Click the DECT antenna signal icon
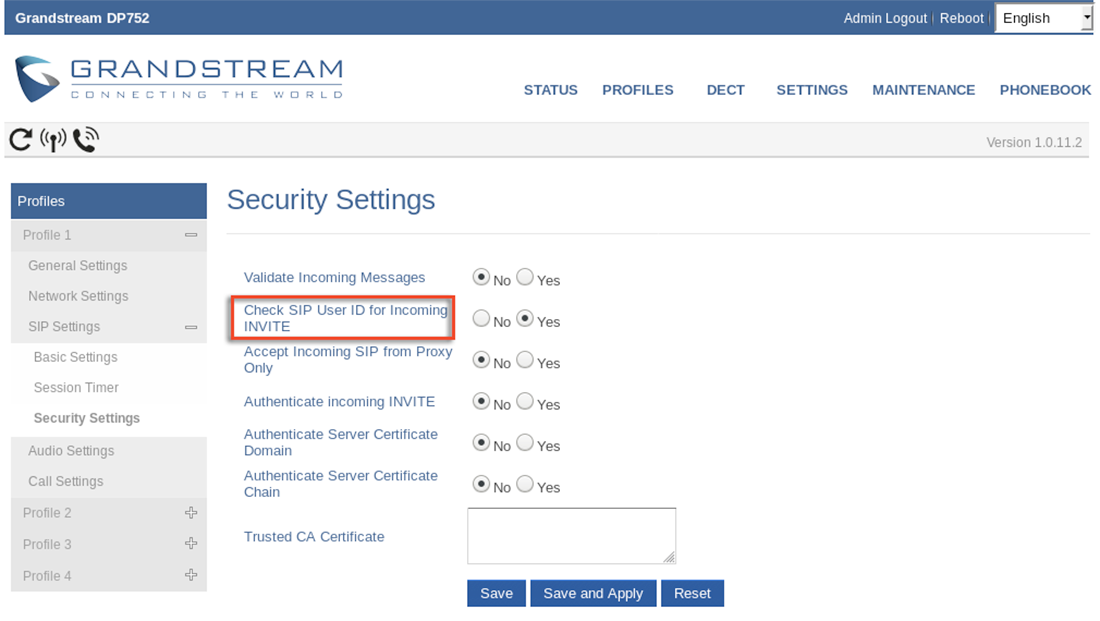This screenshot has width=1100, height=621. 53,140
